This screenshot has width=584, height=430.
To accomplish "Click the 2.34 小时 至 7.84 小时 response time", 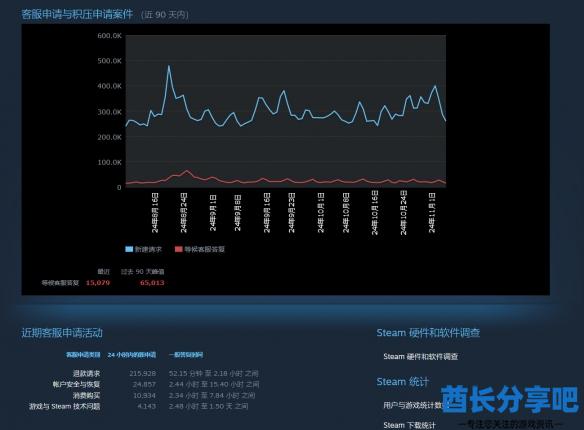I will tap(212, 395).
